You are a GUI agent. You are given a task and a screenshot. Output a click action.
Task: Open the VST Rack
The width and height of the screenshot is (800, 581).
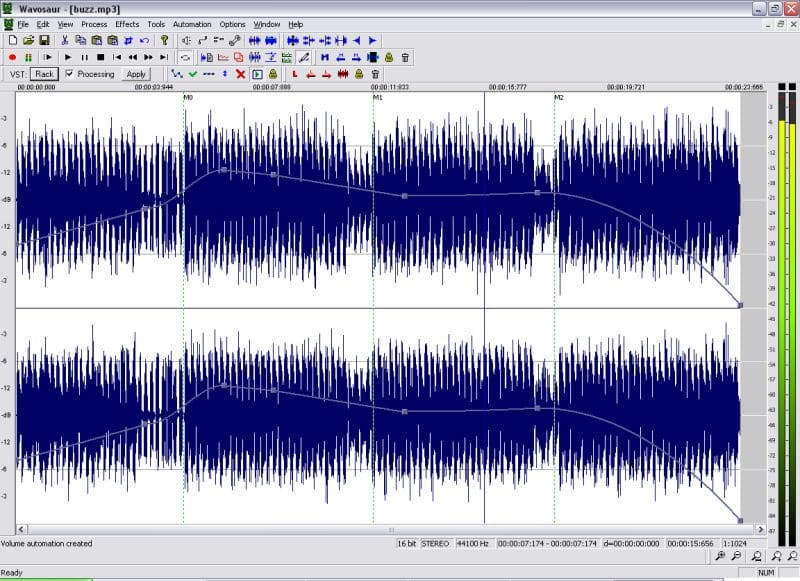click(x=44, y=74)
